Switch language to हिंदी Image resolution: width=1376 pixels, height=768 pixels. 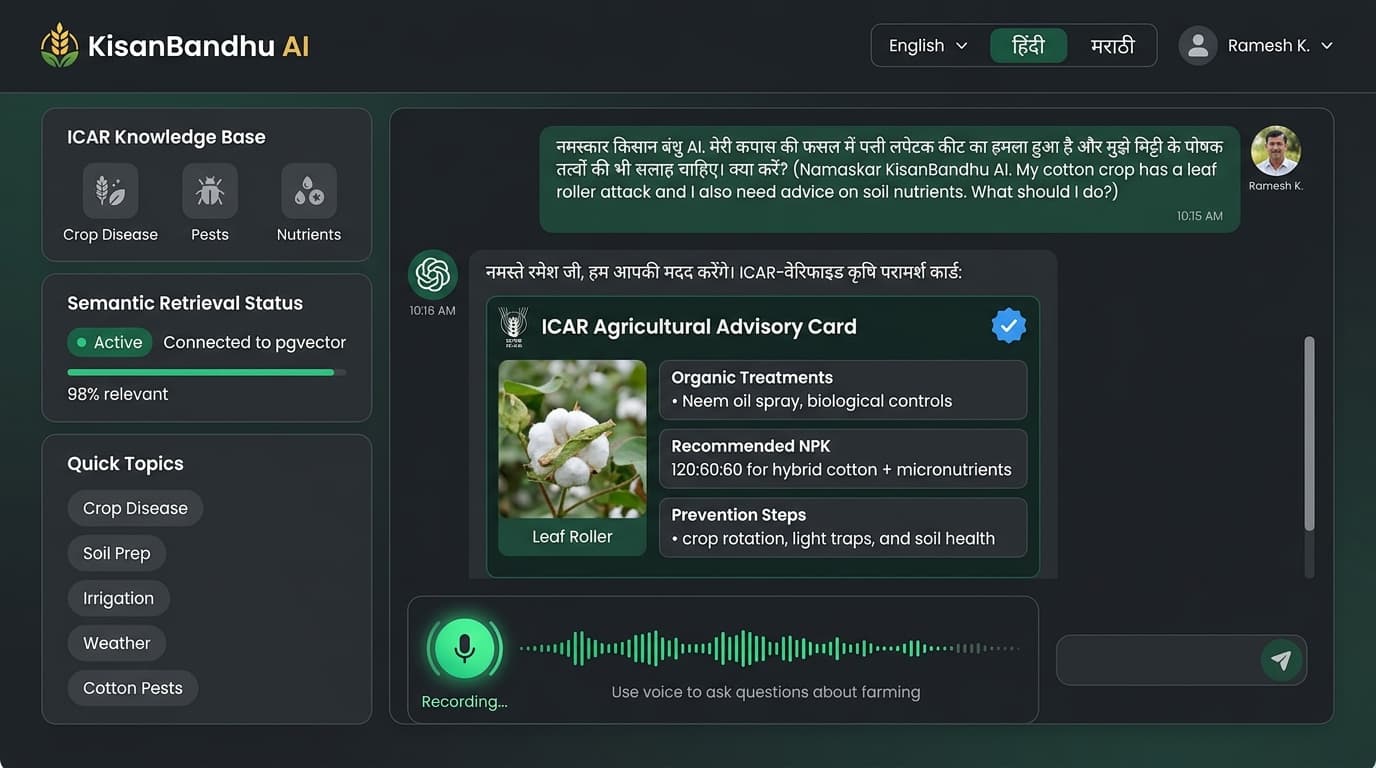(1028, 46)
